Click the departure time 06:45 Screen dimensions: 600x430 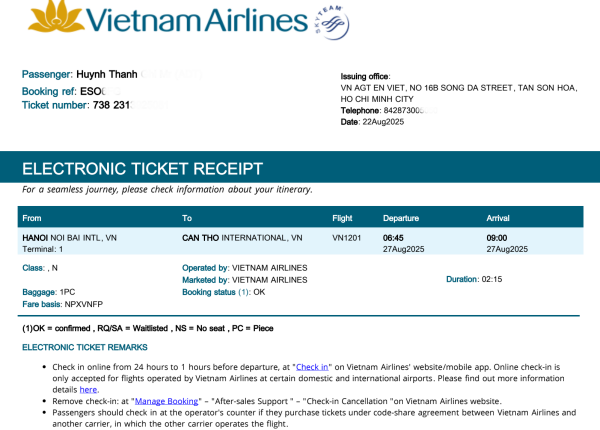tap(393, 238)
